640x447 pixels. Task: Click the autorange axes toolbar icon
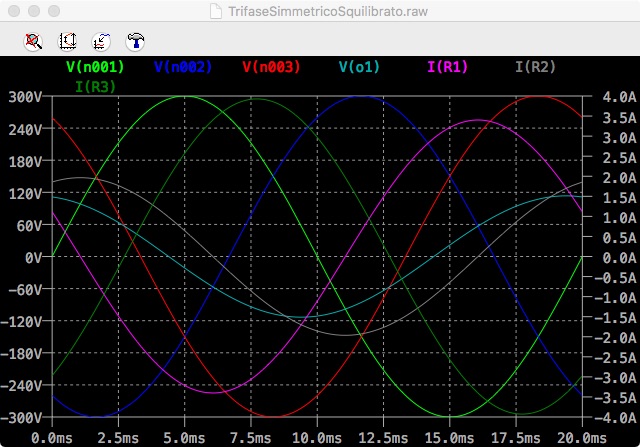(x=68, y=41)
